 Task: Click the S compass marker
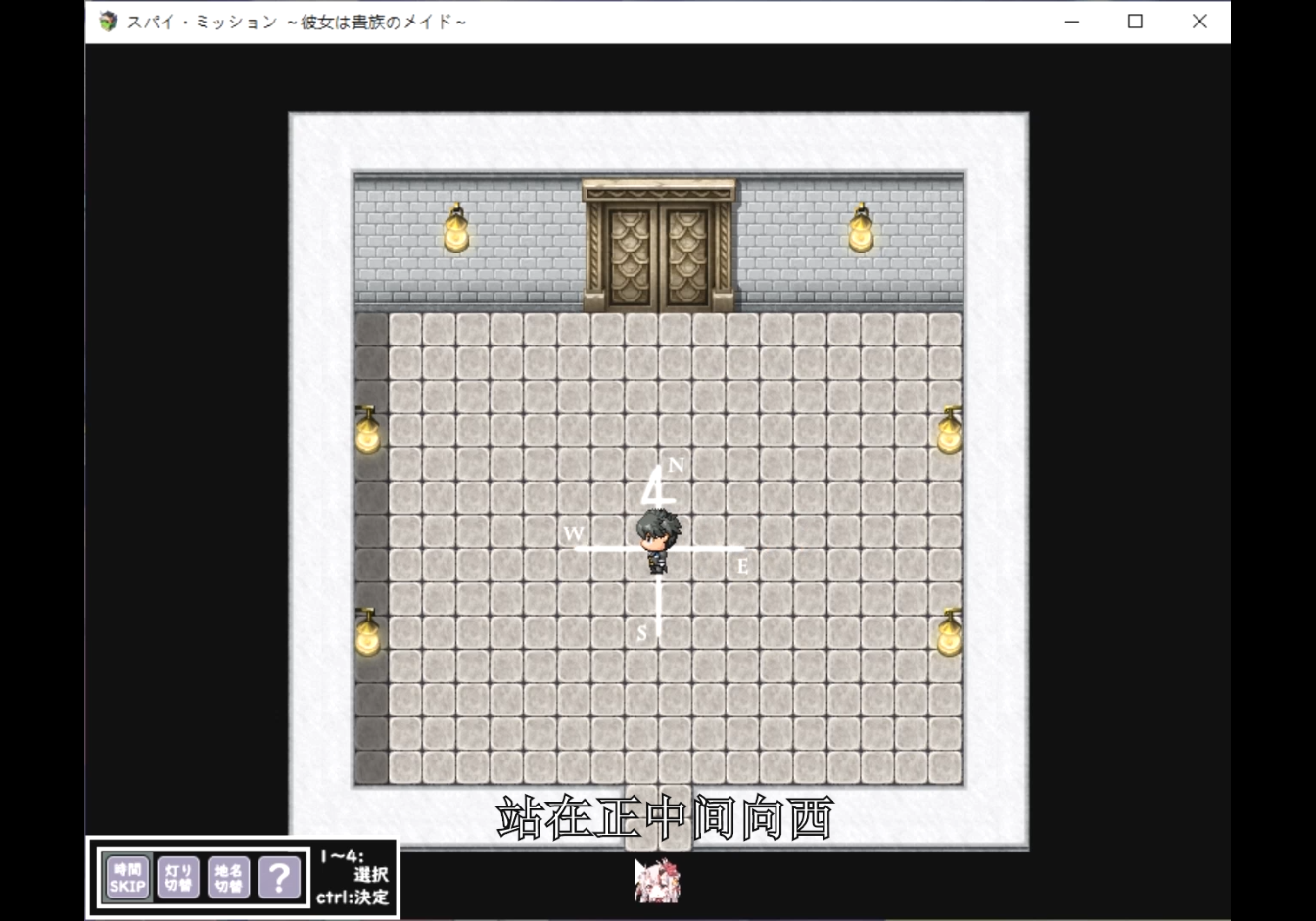[642, 633]
